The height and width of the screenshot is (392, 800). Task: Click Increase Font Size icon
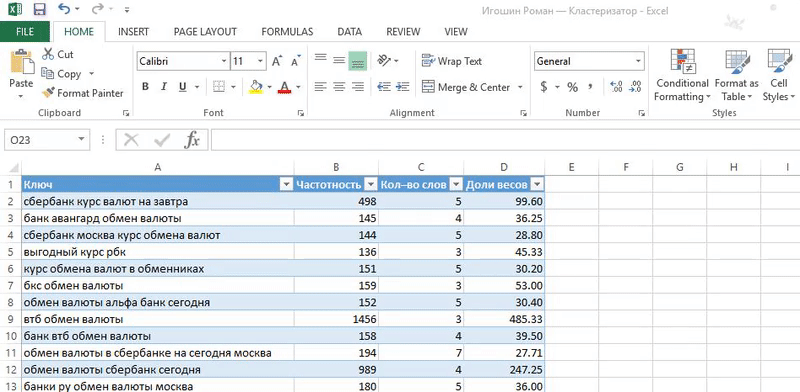point(277,61)
